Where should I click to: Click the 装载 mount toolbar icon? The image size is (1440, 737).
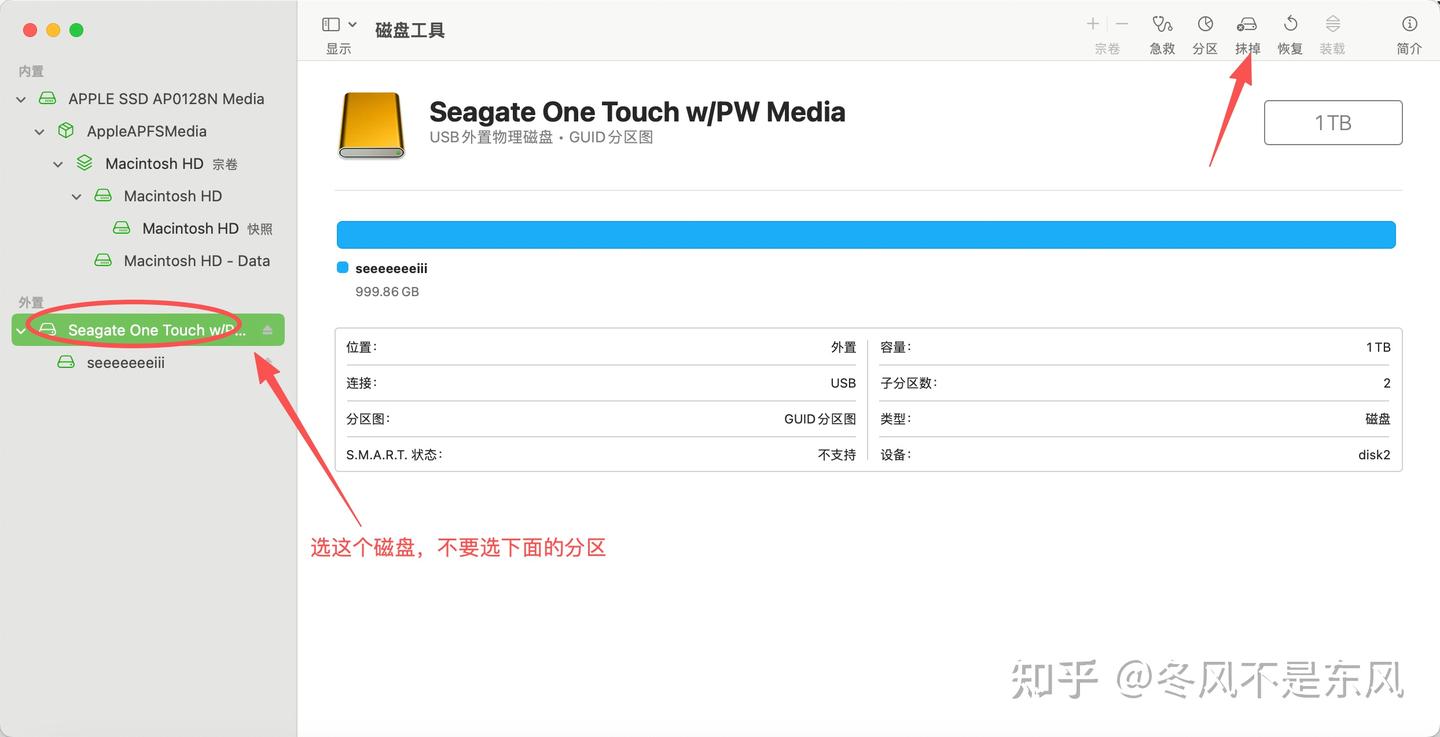[1332, 24]
